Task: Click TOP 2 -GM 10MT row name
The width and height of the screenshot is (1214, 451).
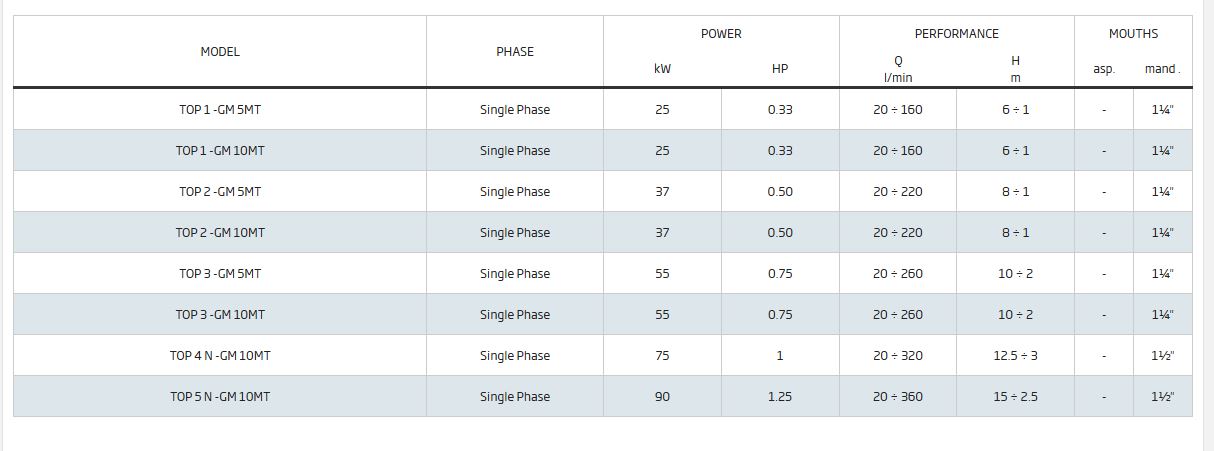Action: click(x=220, y=233)
